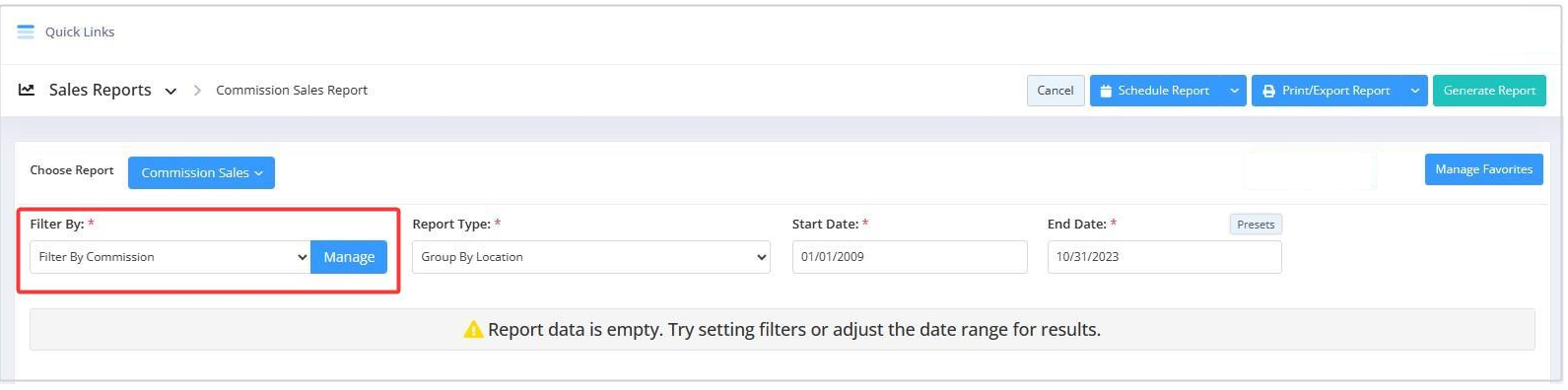Click the Presets button for dates

click(x=1256, y=225)
